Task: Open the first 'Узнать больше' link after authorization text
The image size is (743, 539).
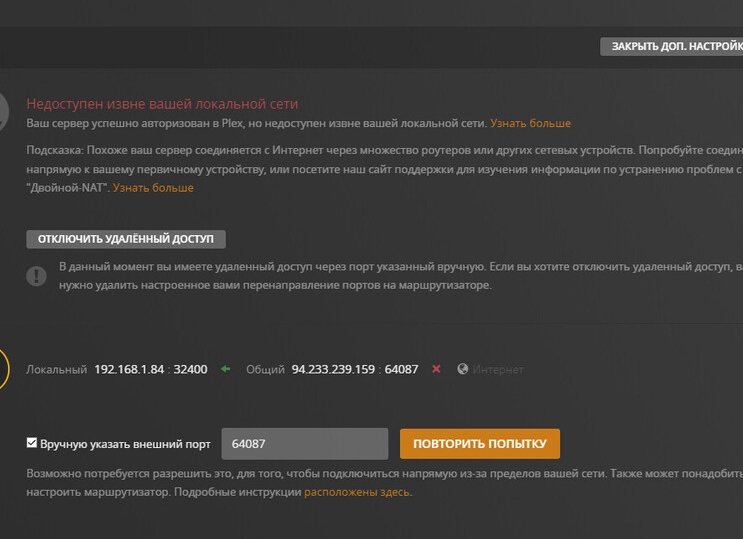Action: (x=530, y=123)
